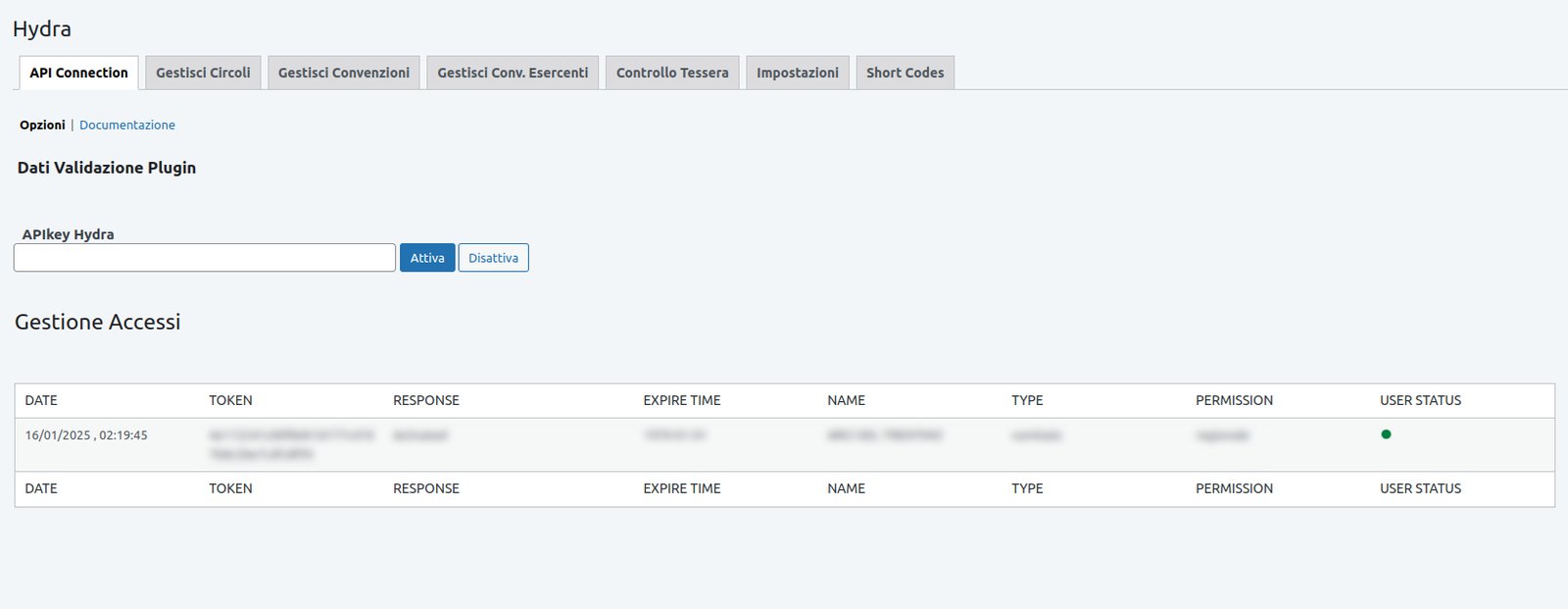
Task: Click the Disattiva button
Action: click(493, 258)
